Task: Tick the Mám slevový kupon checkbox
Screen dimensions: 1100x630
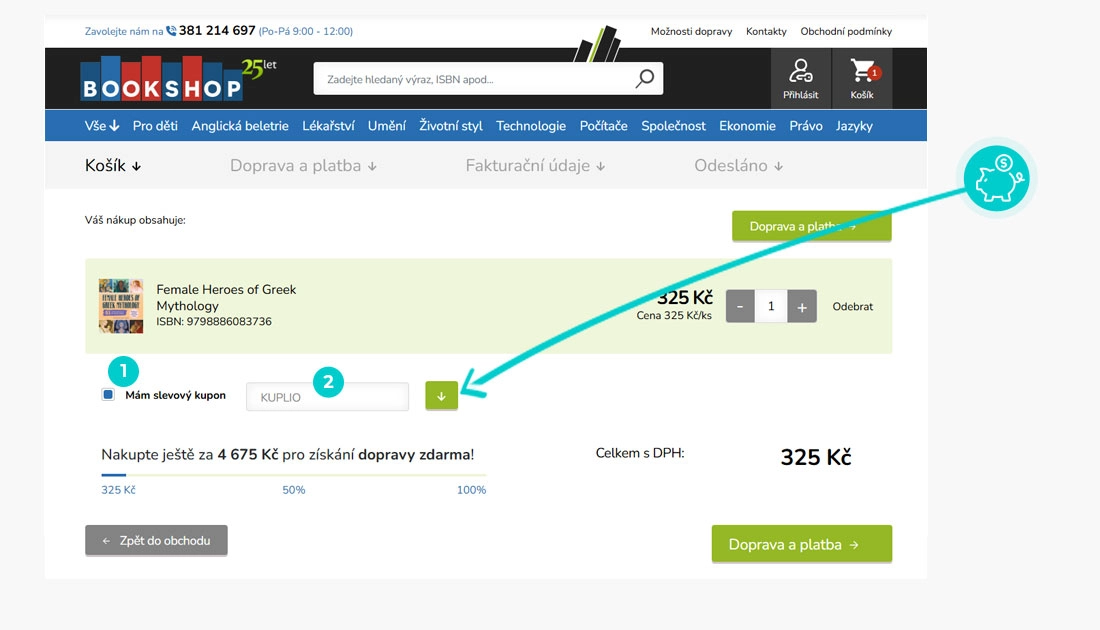Action: tap(108, 395)
